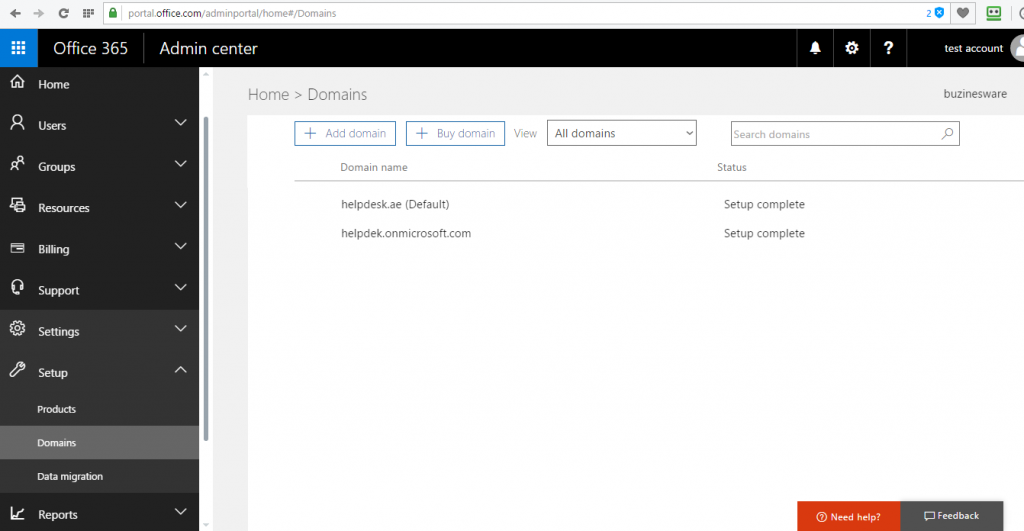Click the Home house icon in sidebar
Viewport: 1024px width, 531px height.
(18, 82)
